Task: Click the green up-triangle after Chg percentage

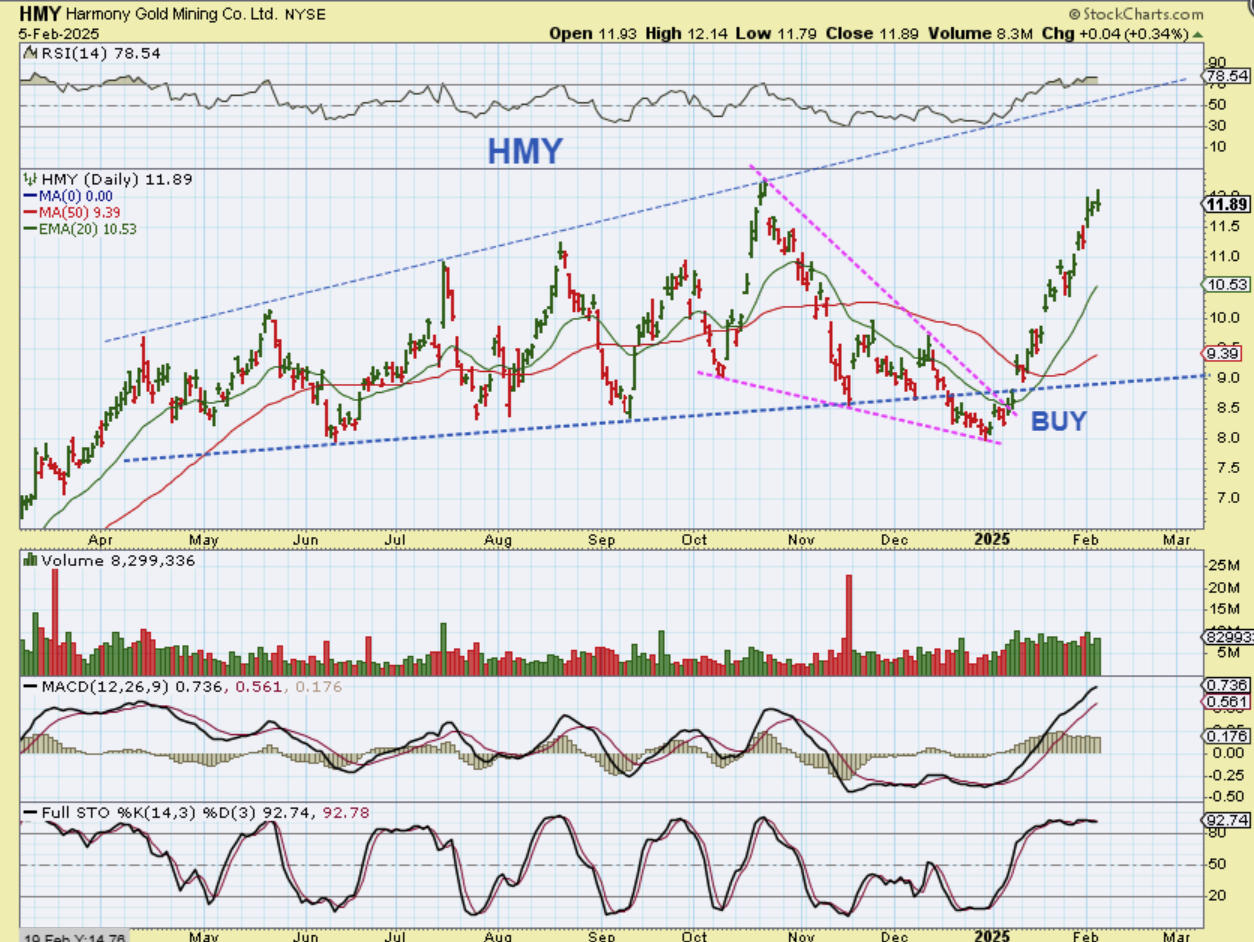Action: click(1196, 33)
